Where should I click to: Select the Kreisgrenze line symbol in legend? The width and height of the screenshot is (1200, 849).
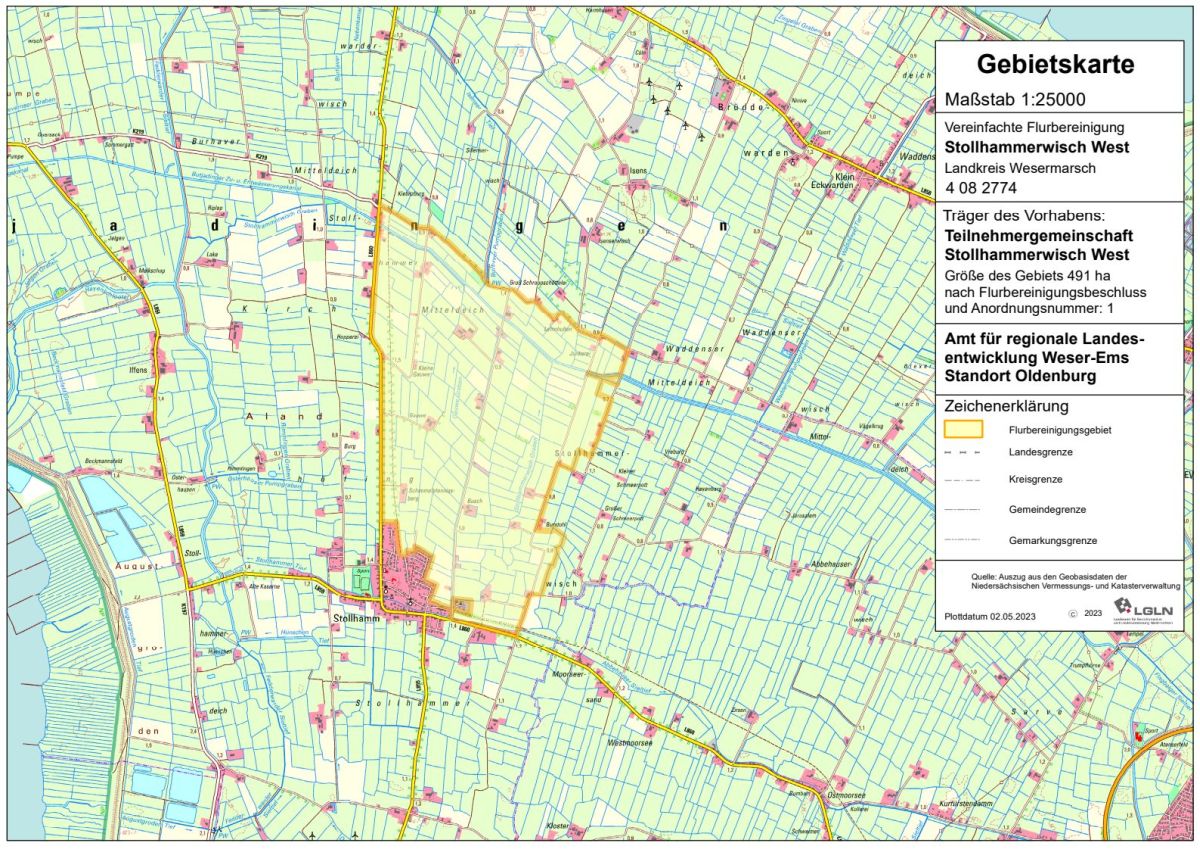(x=963, y=481)
